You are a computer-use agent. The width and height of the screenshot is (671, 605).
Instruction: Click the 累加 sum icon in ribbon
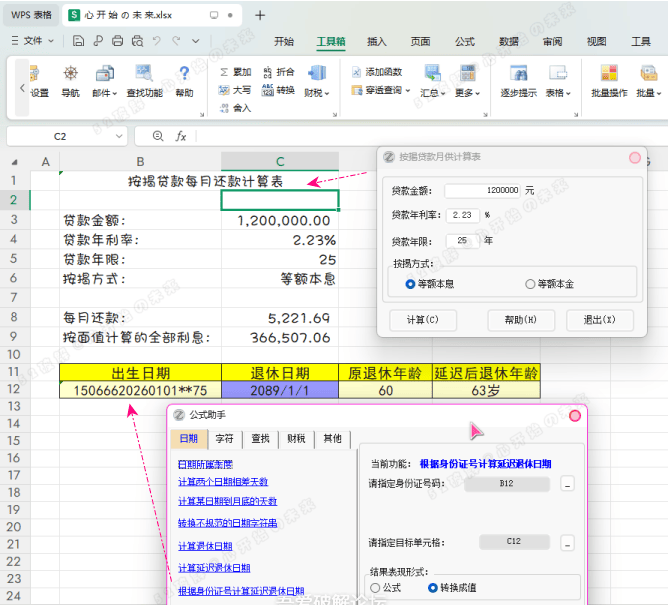pos(236,72)
